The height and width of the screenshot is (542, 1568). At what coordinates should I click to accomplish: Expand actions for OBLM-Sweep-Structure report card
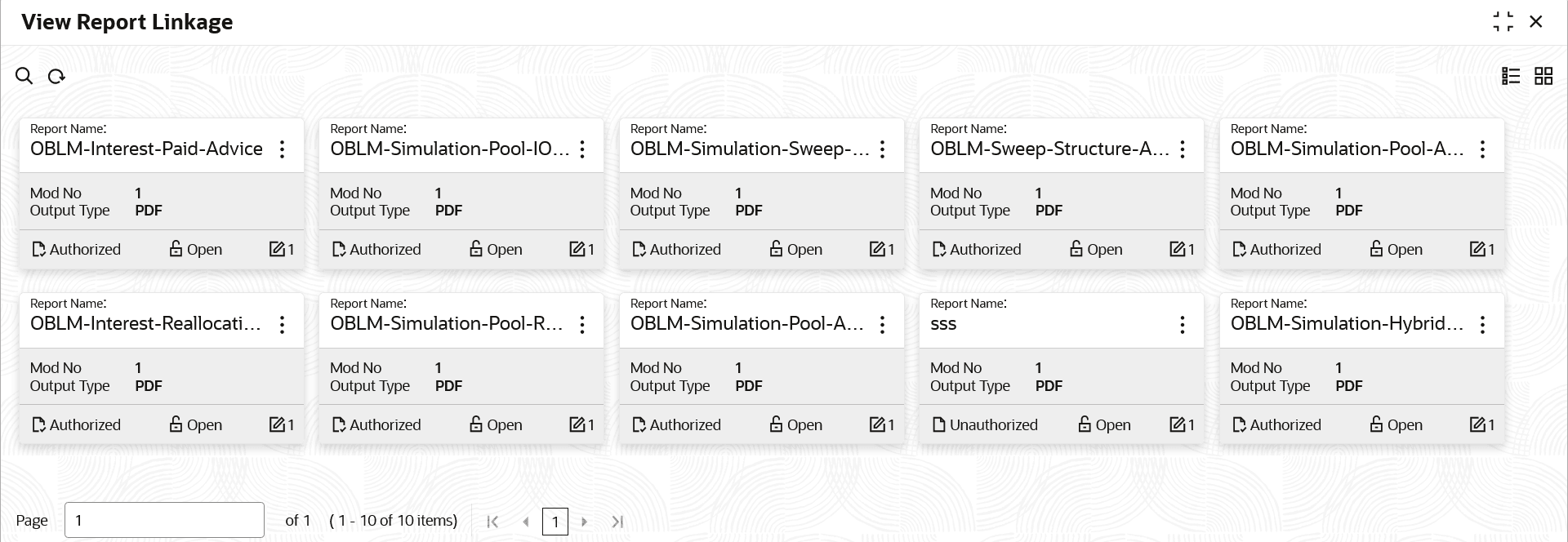point(1183,149)
